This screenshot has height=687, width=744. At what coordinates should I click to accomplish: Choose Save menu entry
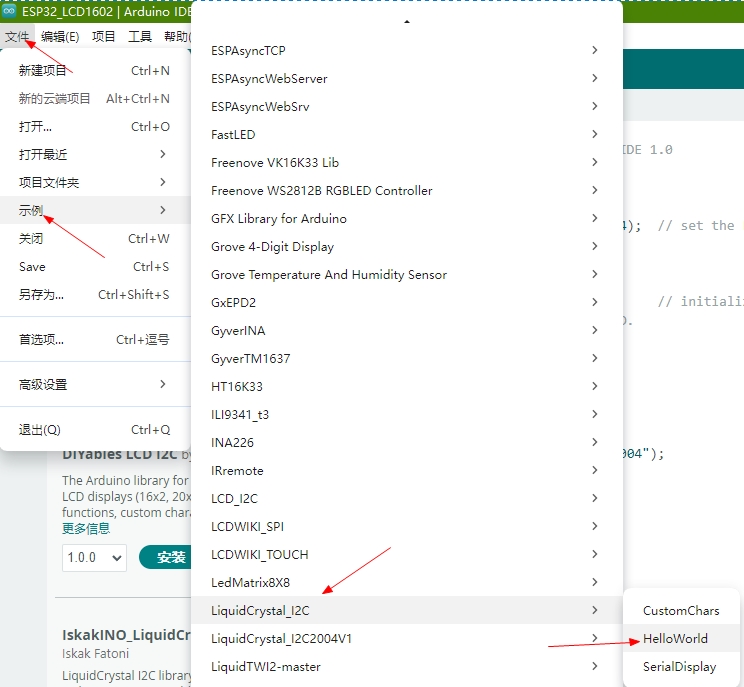95,267
